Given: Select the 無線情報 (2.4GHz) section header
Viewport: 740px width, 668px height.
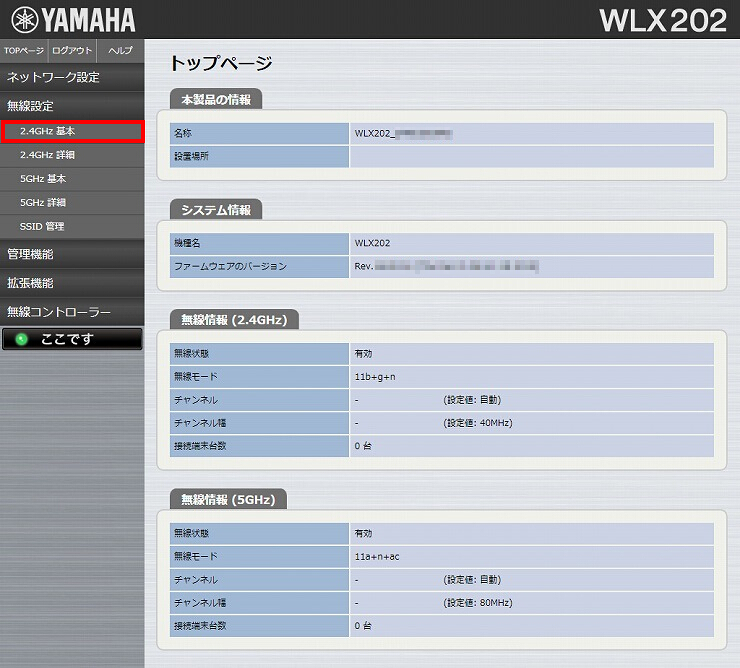Looking at the screenshot, I should click(x=234, y=320).
